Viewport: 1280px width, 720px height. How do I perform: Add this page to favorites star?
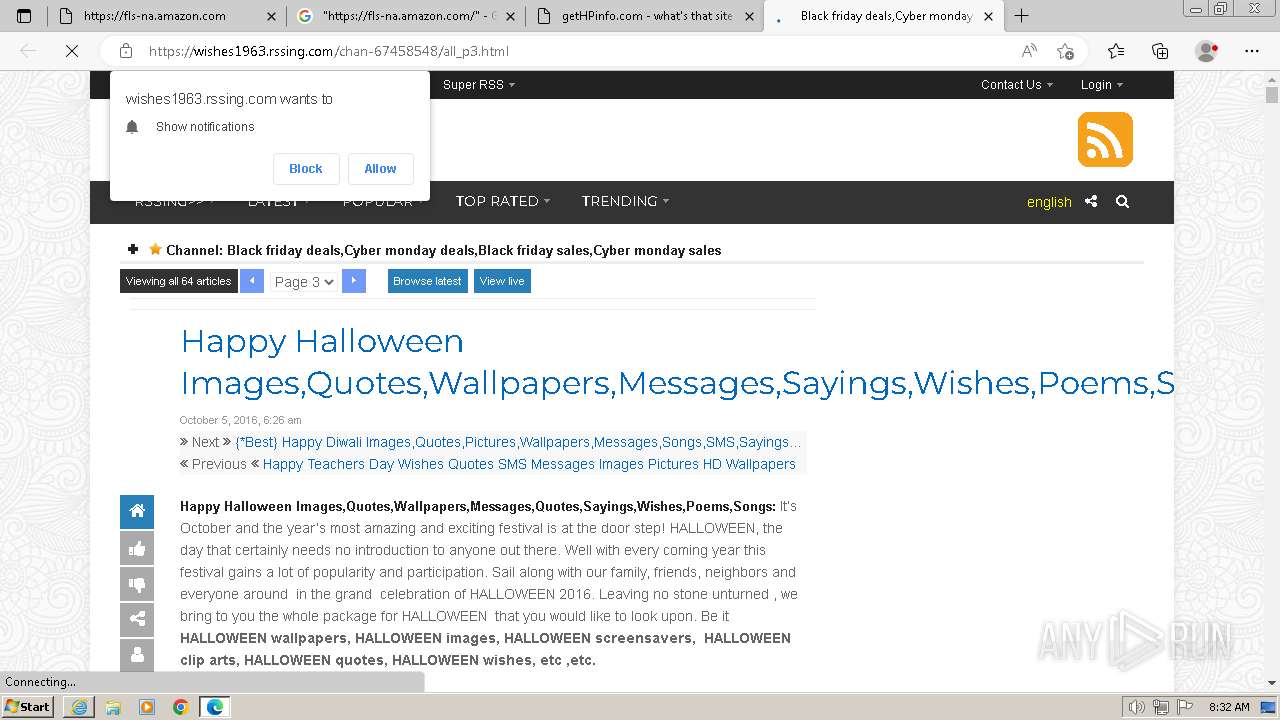pos(1065,51)
